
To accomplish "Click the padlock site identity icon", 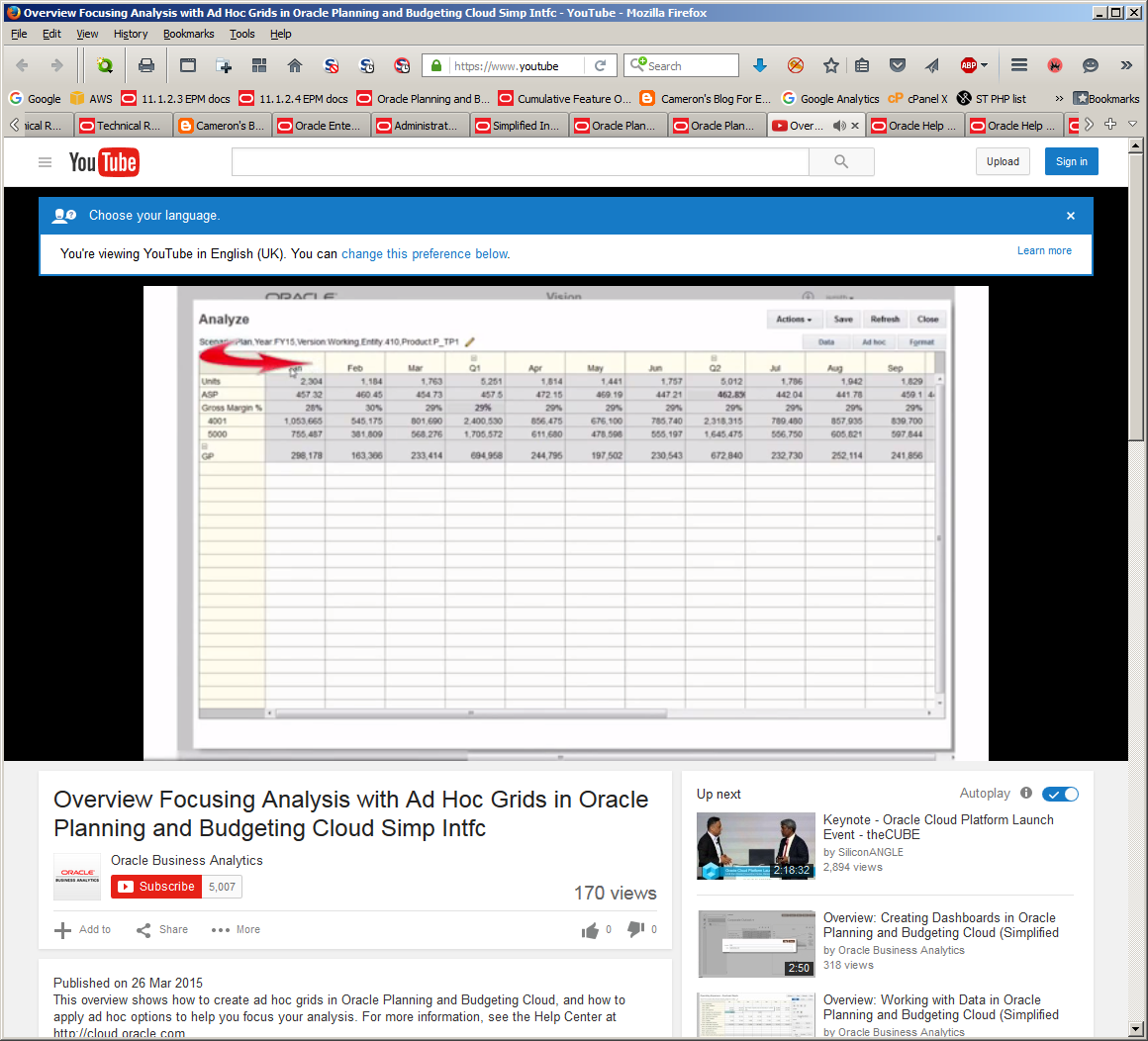I will pyautogui.click(x=436, y=66).
